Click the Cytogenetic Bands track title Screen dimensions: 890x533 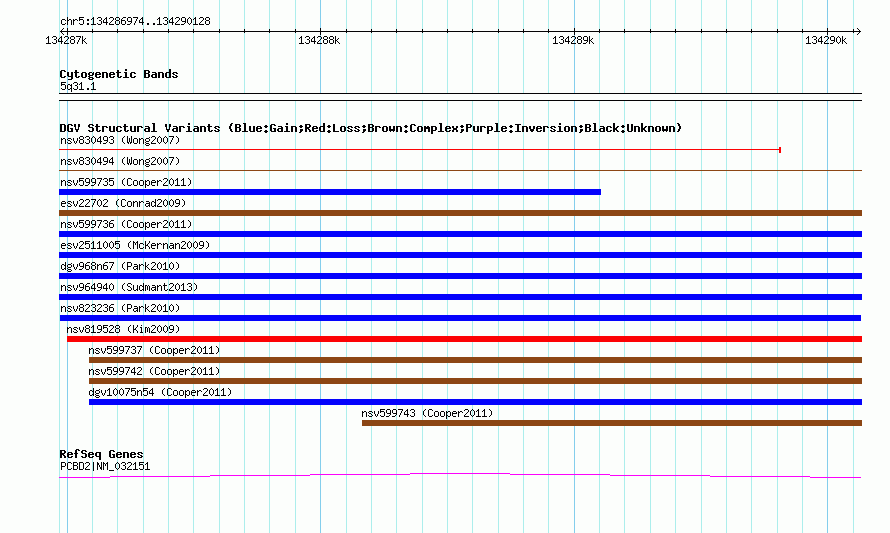pos(119,74)
